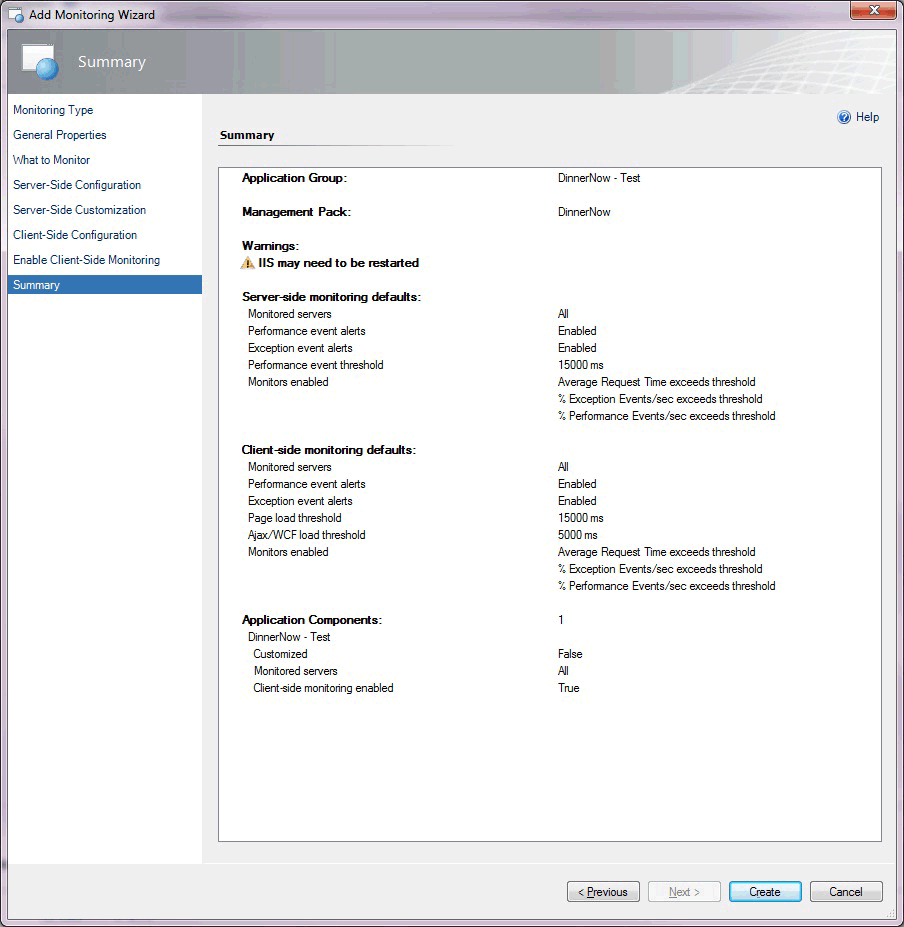Select the General Properties wizard step
This screenshot has height=927, width=904.
(x=59, y=135)
